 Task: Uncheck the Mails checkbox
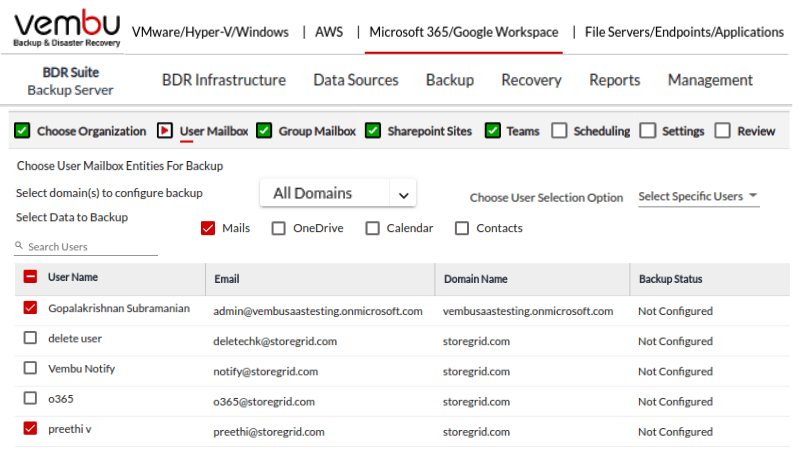(208, 228)
